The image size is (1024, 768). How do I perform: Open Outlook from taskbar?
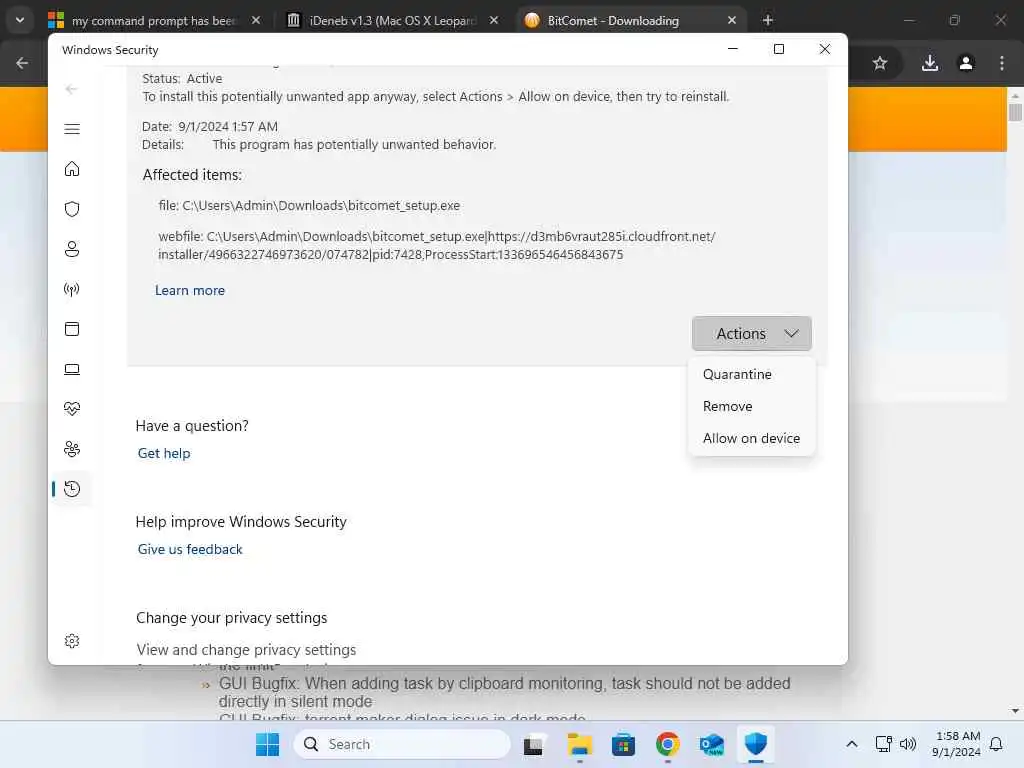tap(711, 744)
